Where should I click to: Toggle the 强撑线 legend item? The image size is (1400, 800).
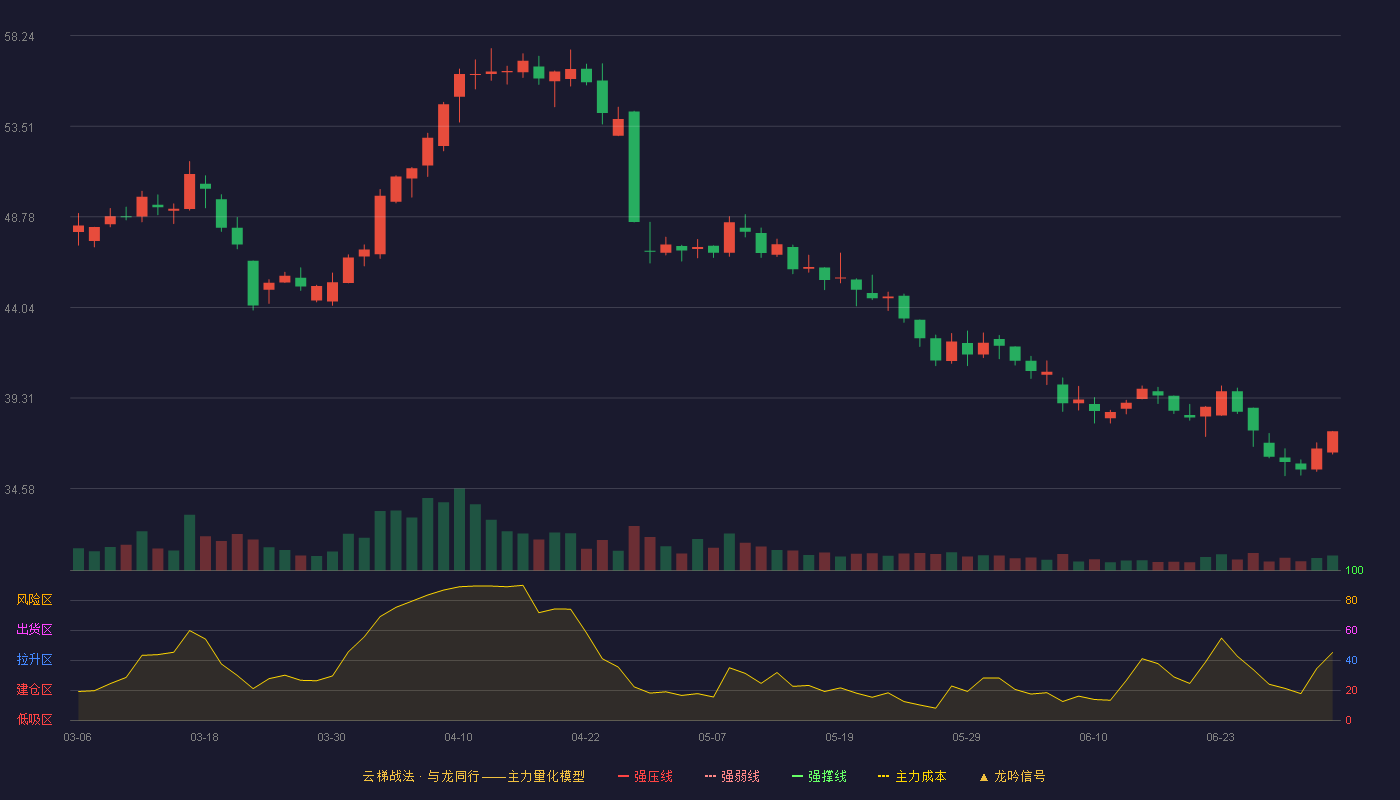click(819, 776)
